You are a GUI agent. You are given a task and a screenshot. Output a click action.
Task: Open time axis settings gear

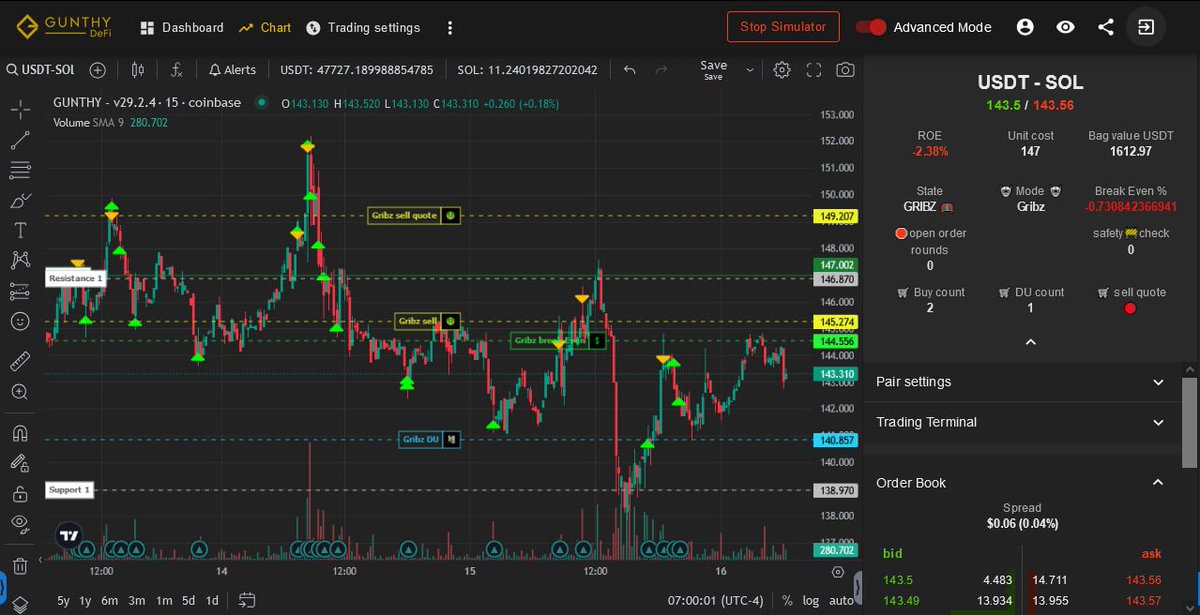(x=838, y=572)
